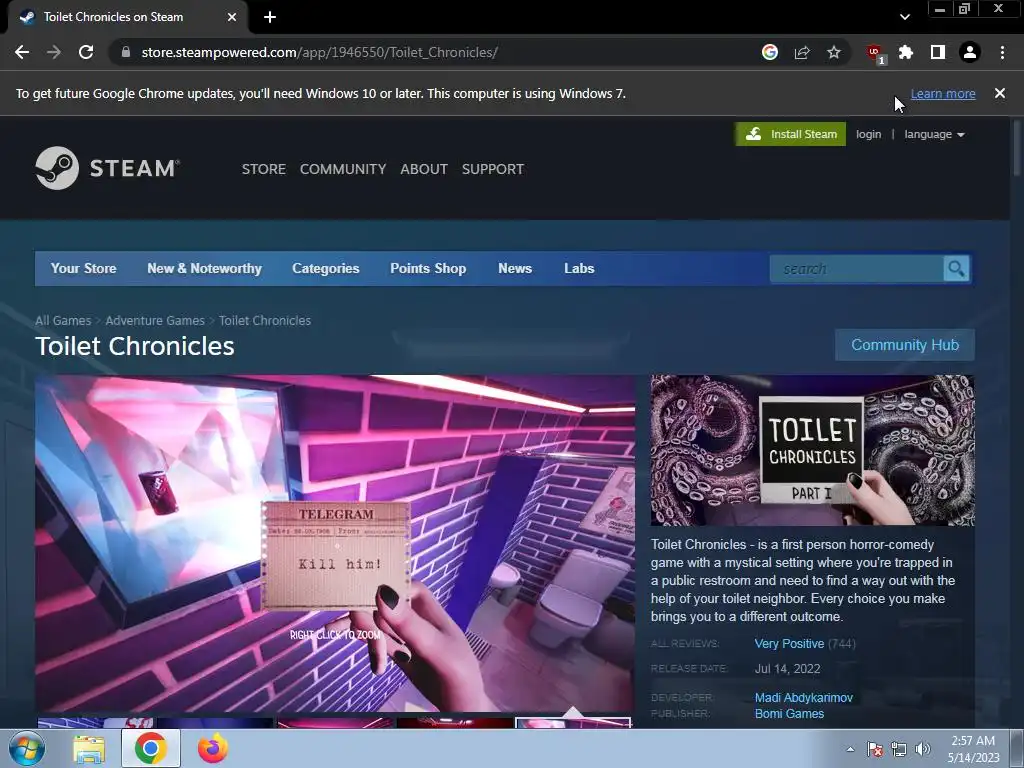The width and height of the screenshot is (1024, 768).
Task: Open developer Madi Abdykarimov link
Action: (x=804, y=698)
